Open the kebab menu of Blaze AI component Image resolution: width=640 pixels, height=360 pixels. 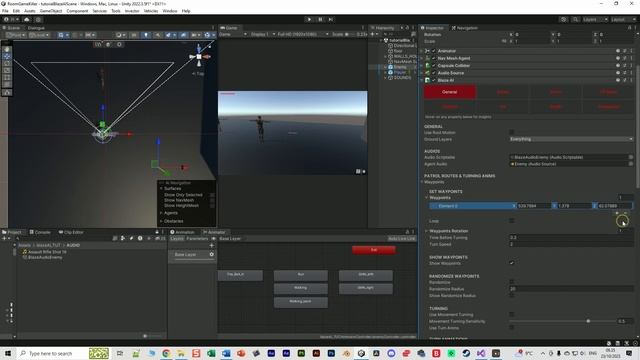(631, 80)
